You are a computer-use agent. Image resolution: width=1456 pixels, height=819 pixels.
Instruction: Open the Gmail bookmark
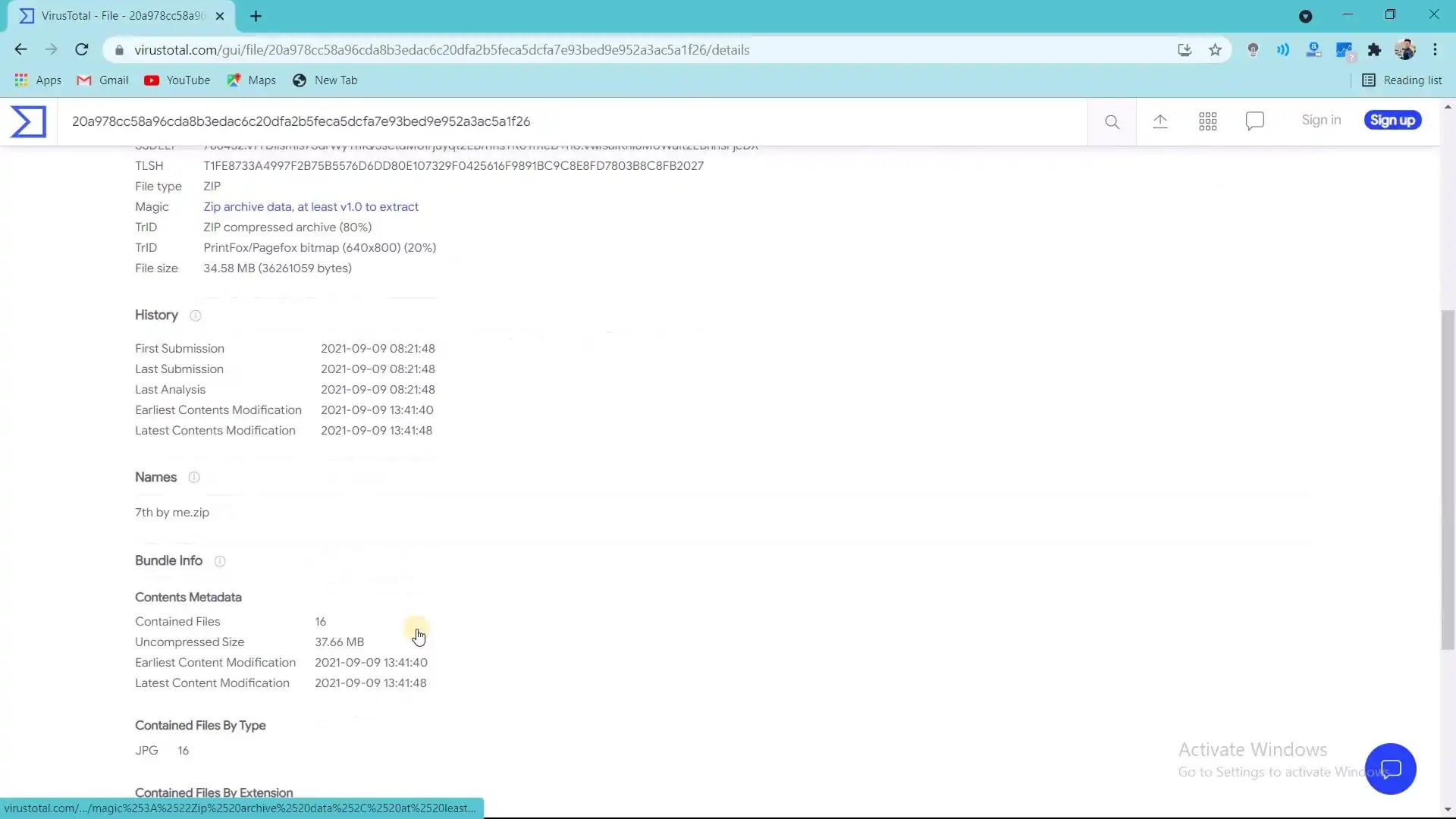(103, 80)
